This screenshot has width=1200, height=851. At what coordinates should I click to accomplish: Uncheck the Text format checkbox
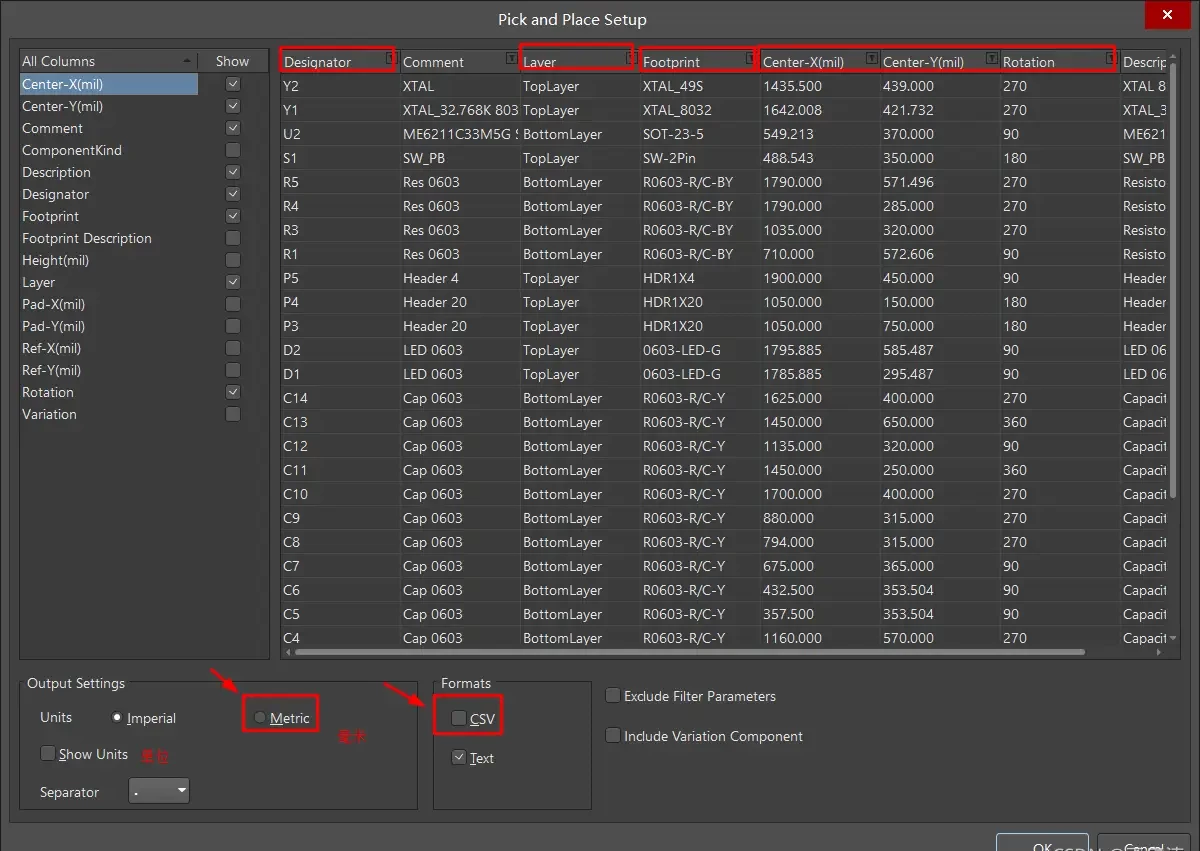coord(459,758)
